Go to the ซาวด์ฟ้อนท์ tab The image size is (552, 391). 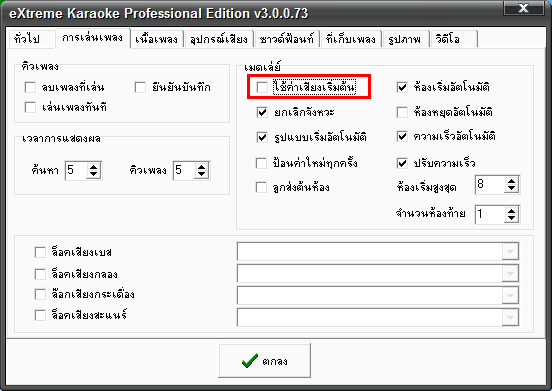[287, 38]
